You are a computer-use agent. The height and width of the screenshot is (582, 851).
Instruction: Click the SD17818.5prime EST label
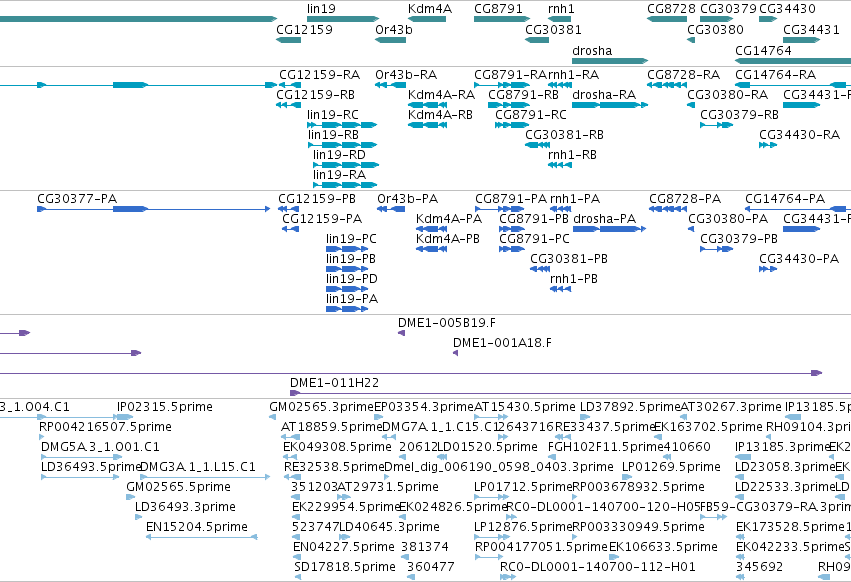click(x=345, y=567)
